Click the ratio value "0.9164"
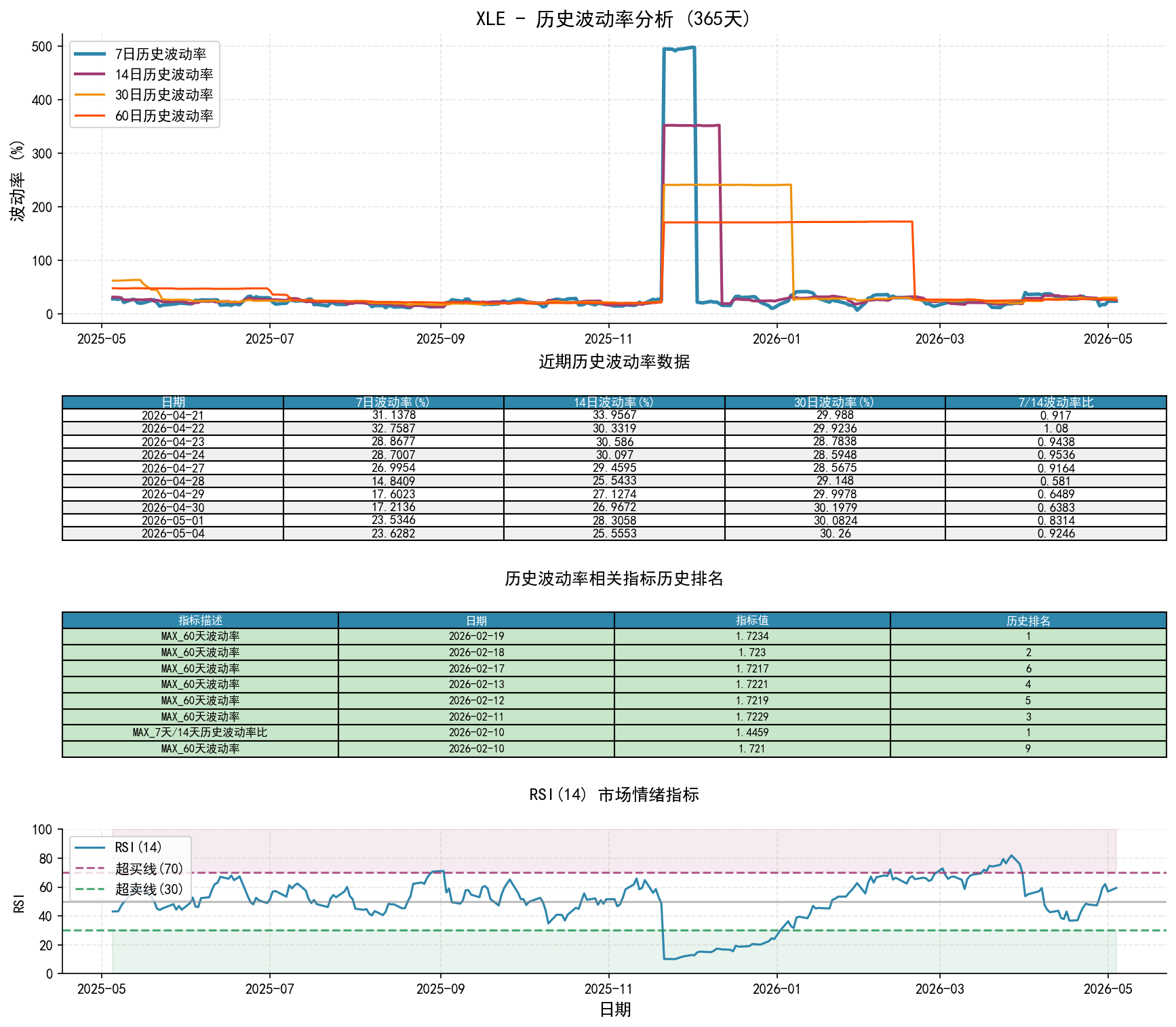Screen dimensions: 1176x1027 pos(1056,468)
